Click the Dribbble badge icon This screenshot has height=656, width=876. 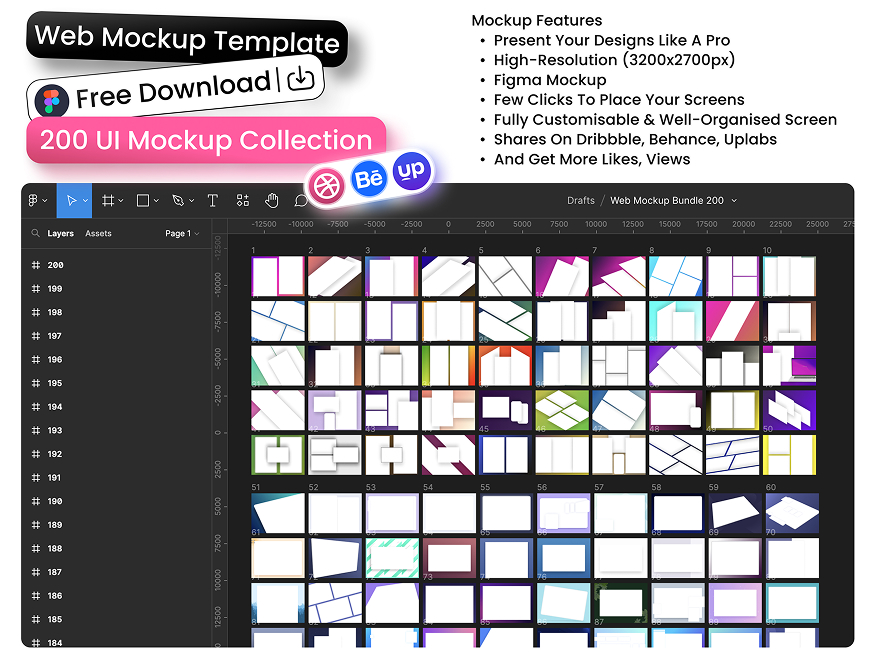tap(325, 185)
